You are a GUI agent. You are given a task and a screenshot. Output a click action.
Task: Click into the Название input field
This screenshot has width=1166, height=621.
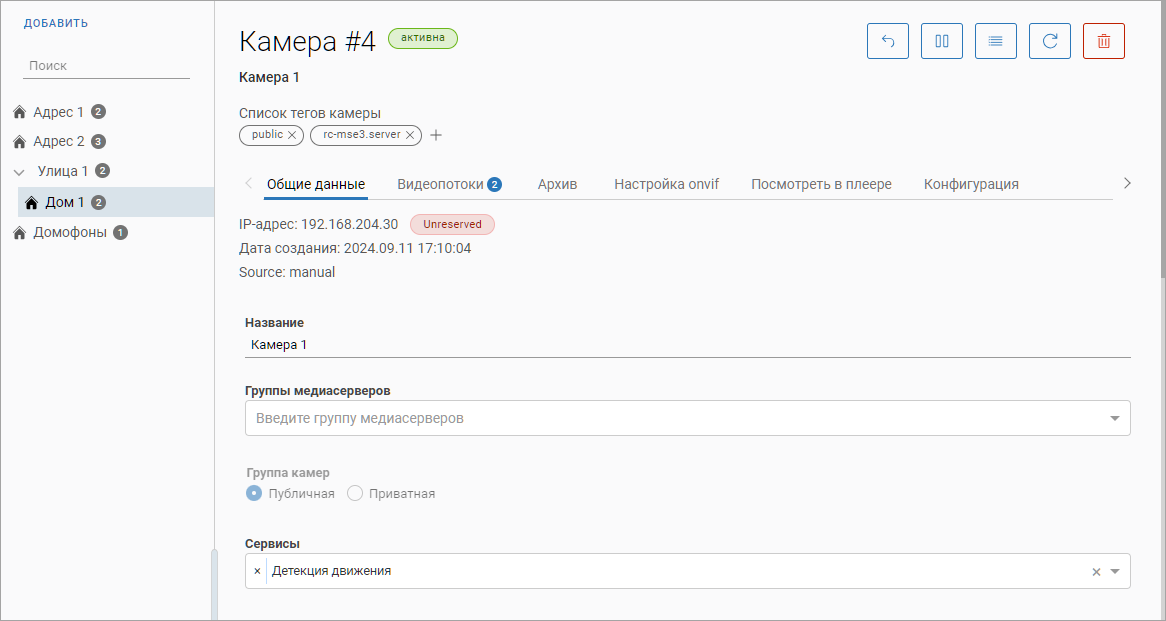point(686,344)
